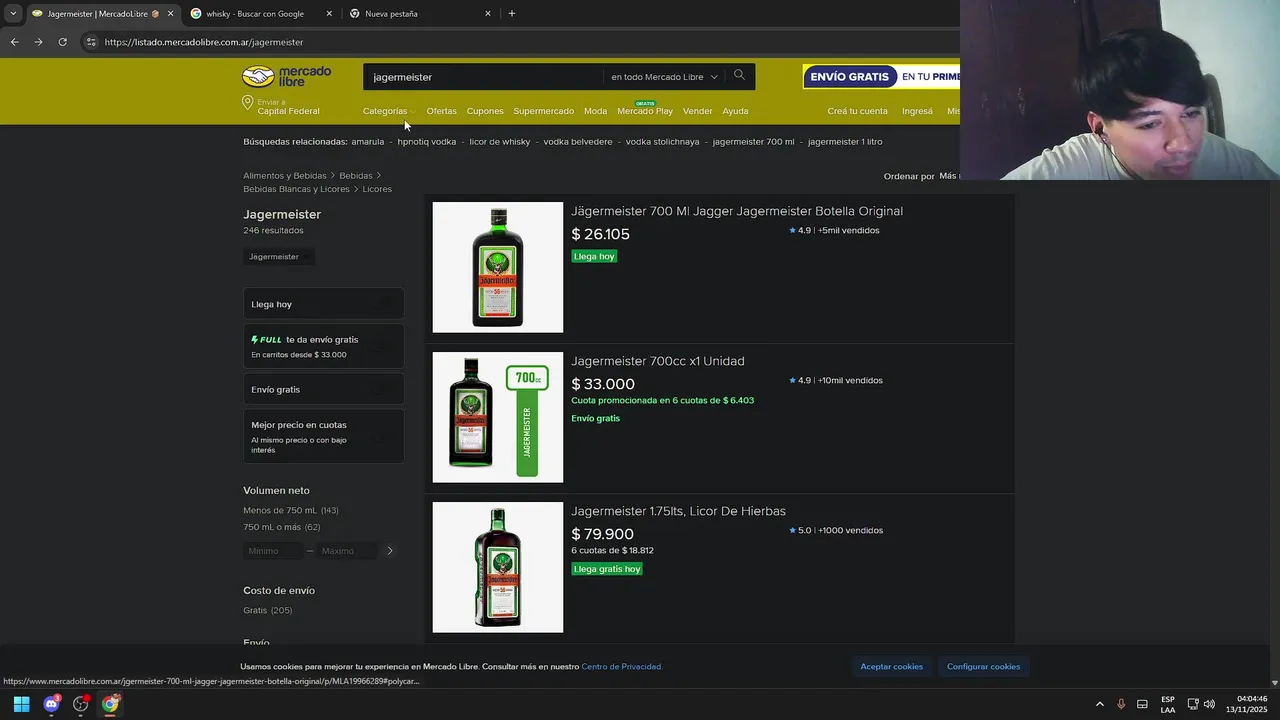This screenshot has height=720, width=1280.
Task: Open related search amarula
Action: click(x=367, y=142)
